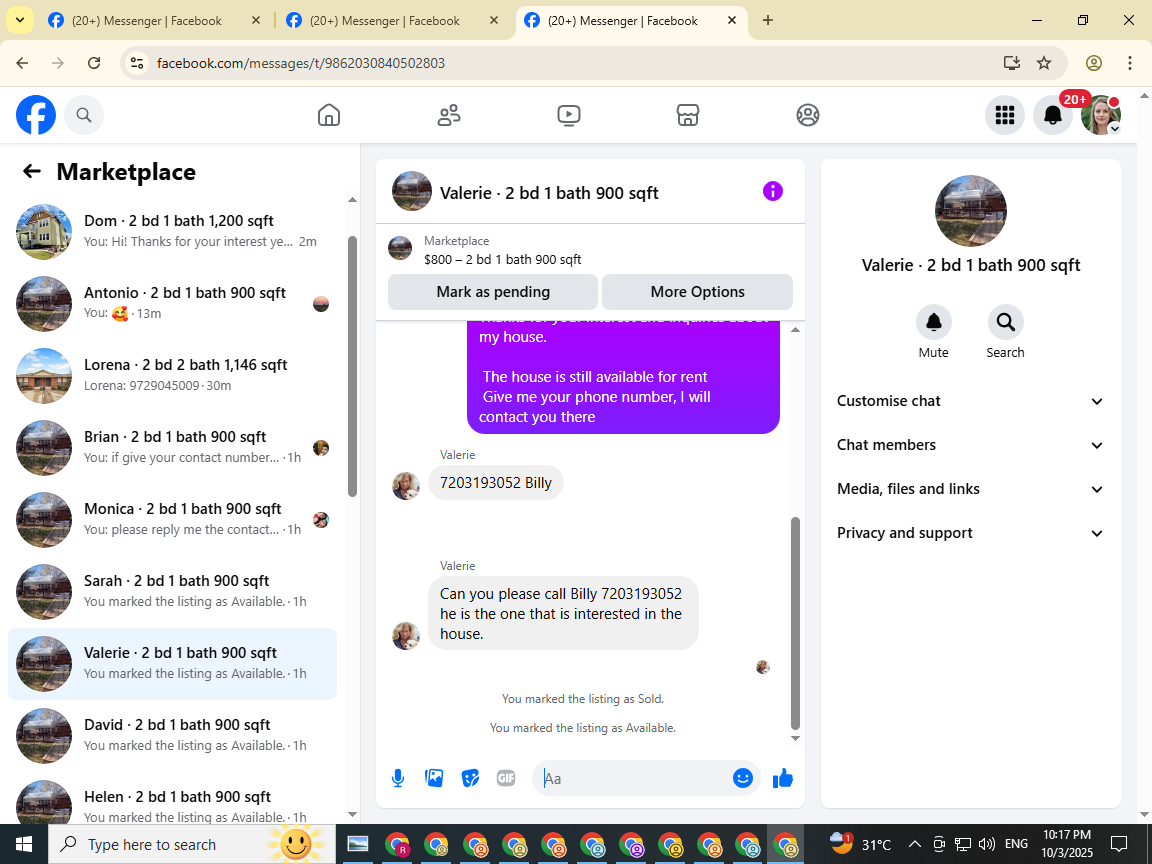Viewport: 1152px width, 864px height.
Task: Click the browser back arrow
Action: click(22, 63)
